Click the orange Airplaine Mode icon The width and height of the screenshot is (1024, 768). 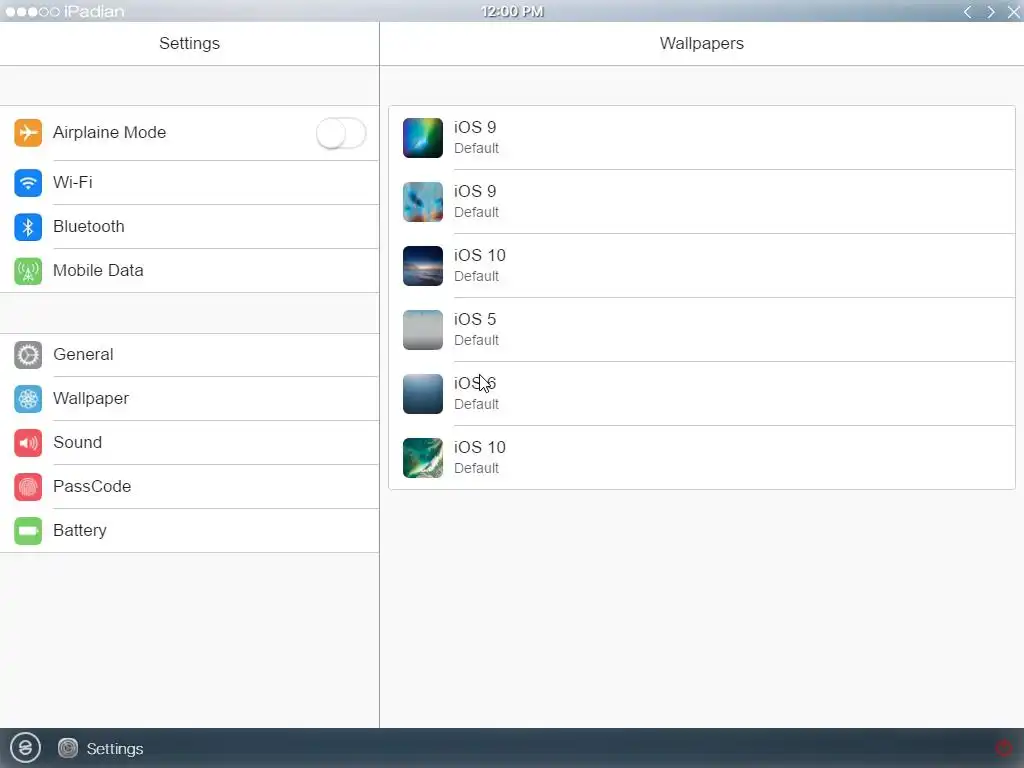pyautogui.click(x=28, y=133)
